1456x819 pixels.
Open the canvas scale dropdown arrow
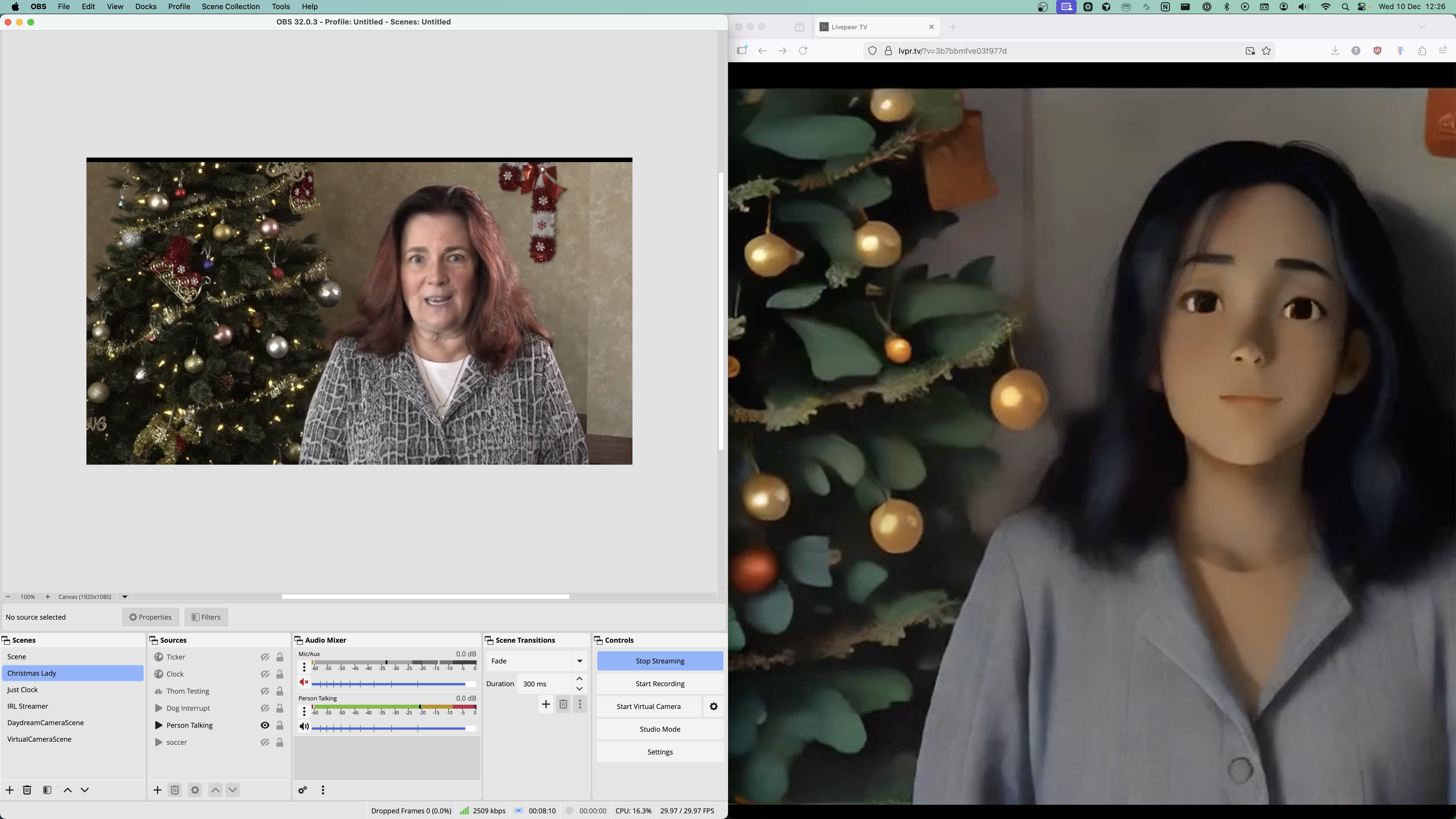(x=125, y=597)
